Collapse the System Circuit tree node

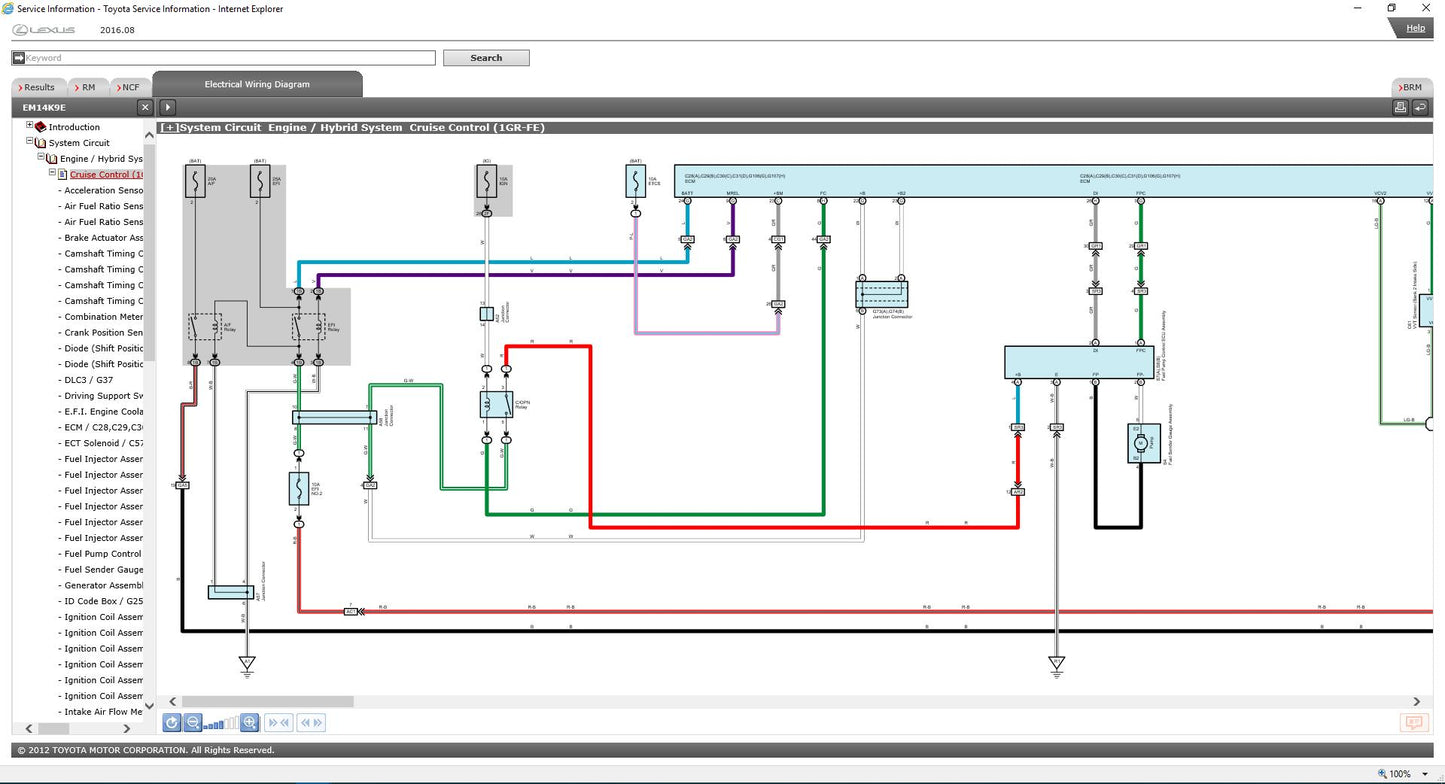click(30, 142)
